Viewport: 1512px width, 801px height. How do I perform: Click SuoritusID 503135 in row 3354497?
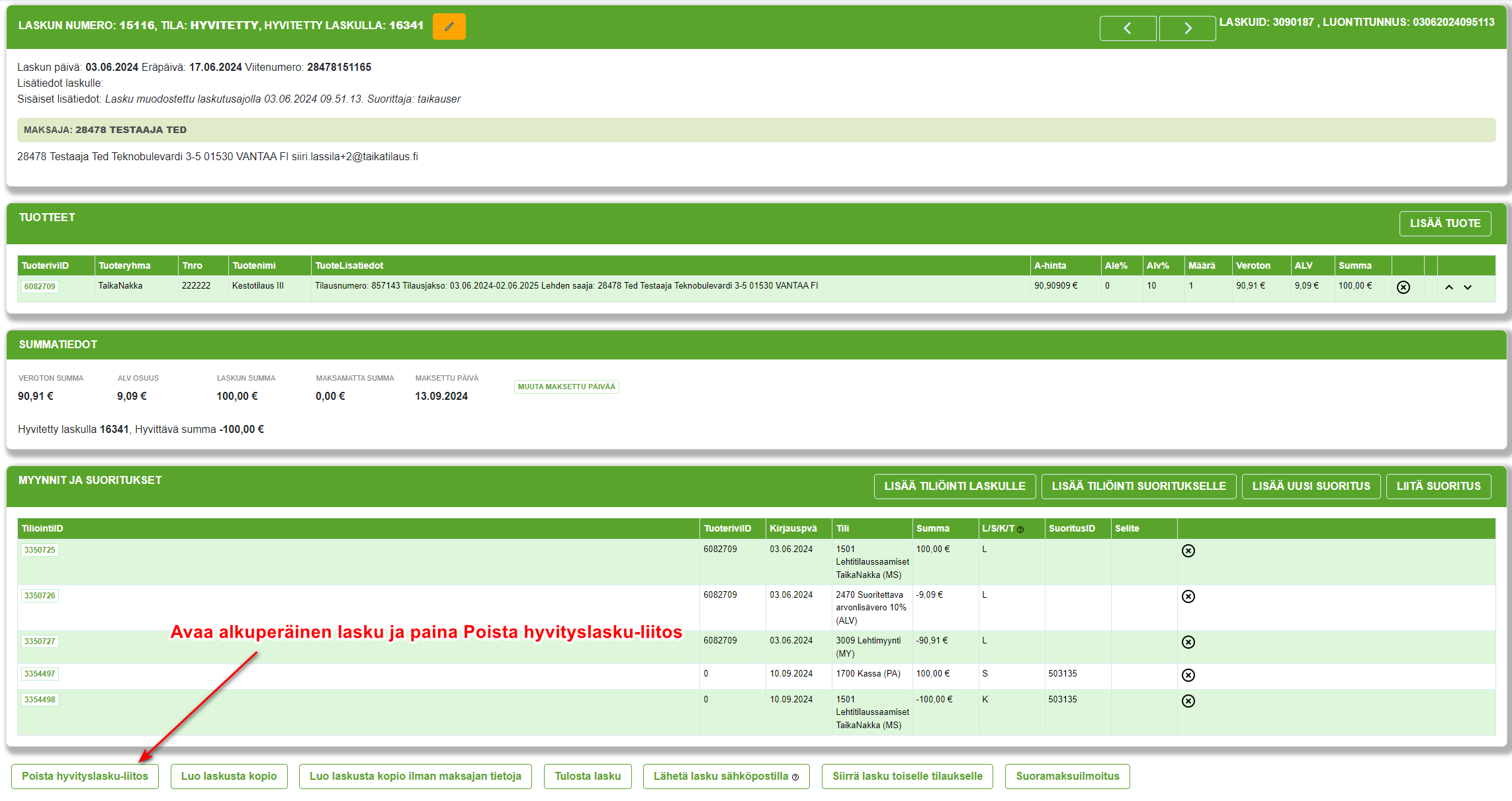(x=1063, y=674)
